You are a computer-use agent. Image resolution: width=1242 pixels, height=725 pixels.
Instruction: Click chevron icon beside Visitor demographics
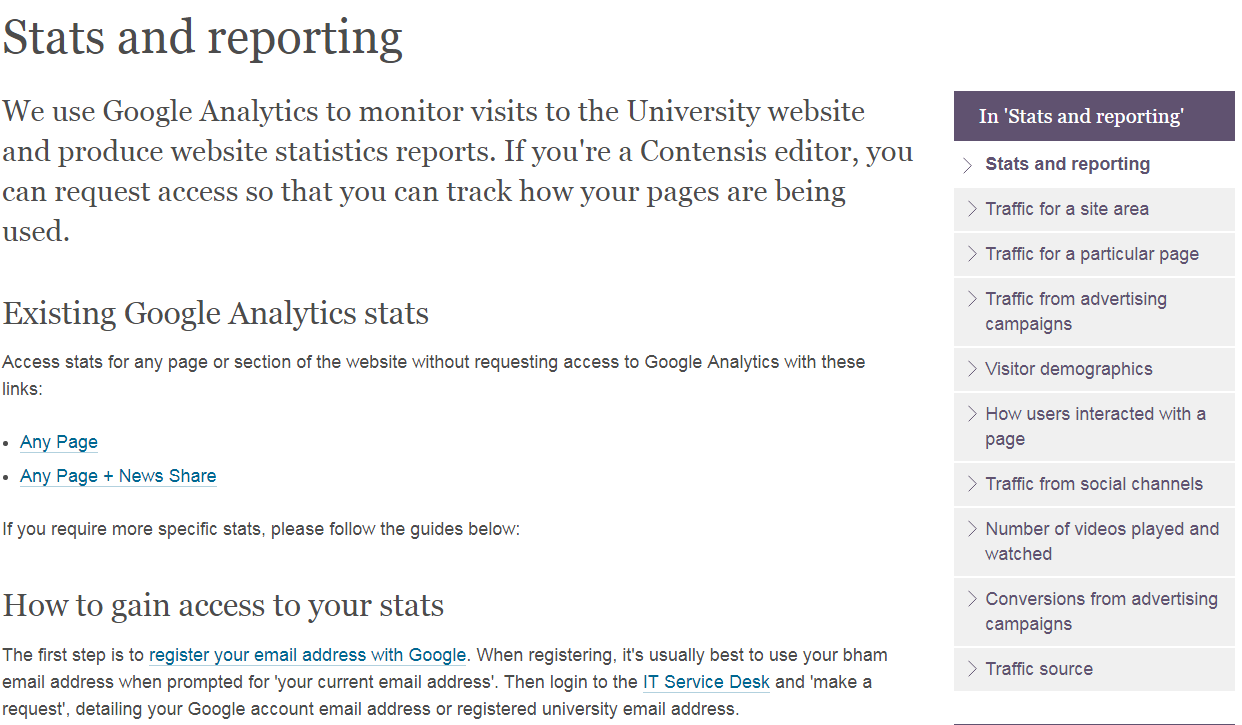click(x=971, y=369)
